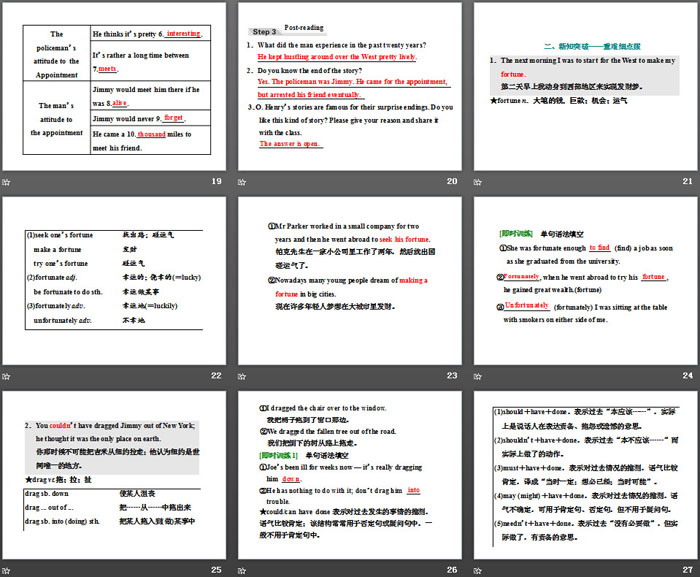
Task: Click the slide number 23 label
Action: pyautogui.click(x=451, y=376)
